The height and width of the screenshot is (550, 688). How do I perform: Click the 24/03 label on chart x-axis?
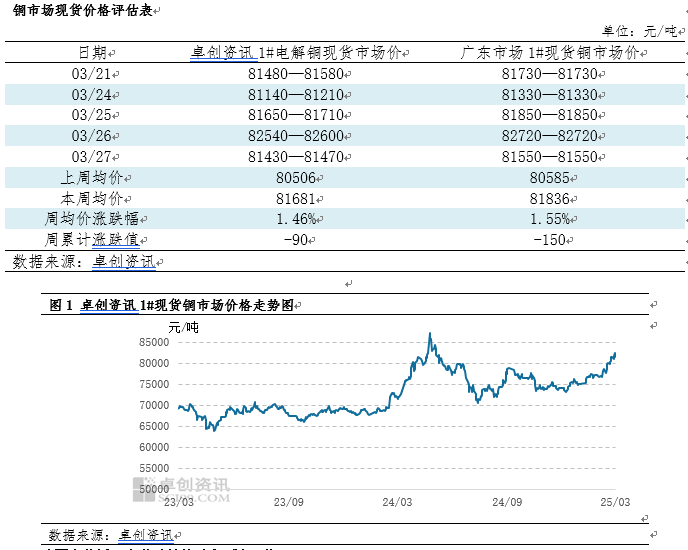(x=398, y=502)
